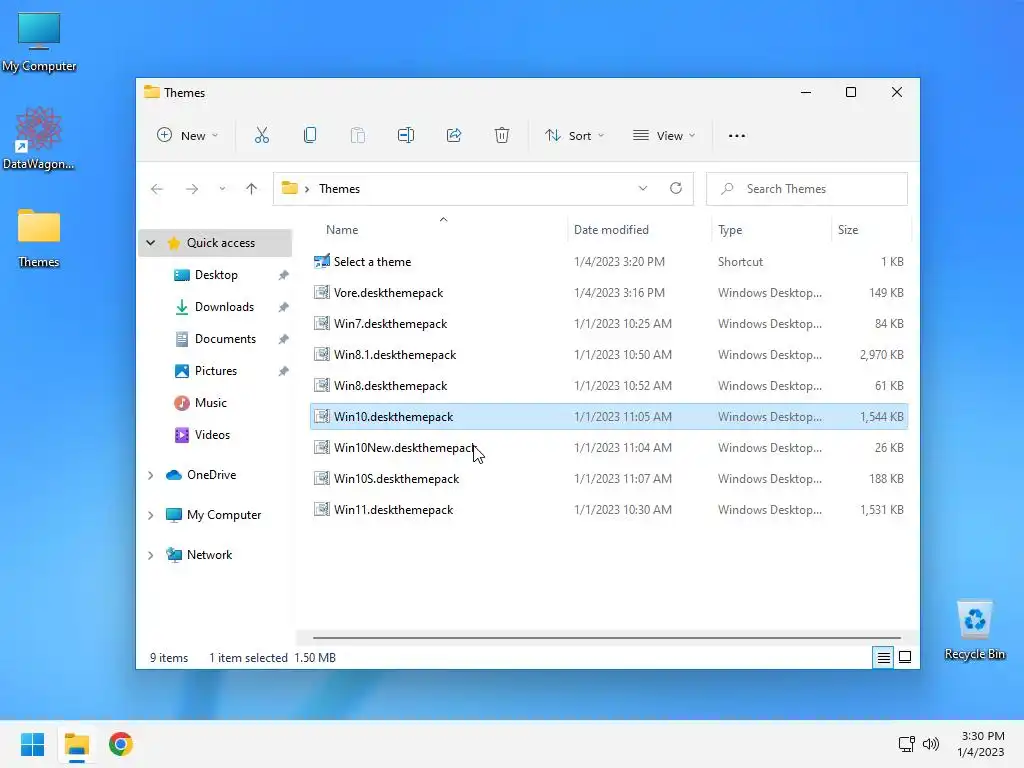The image size is (1024, 768).
Task: Click the Vore.deskthemepack file icon
Action: [x=321, y=293]
